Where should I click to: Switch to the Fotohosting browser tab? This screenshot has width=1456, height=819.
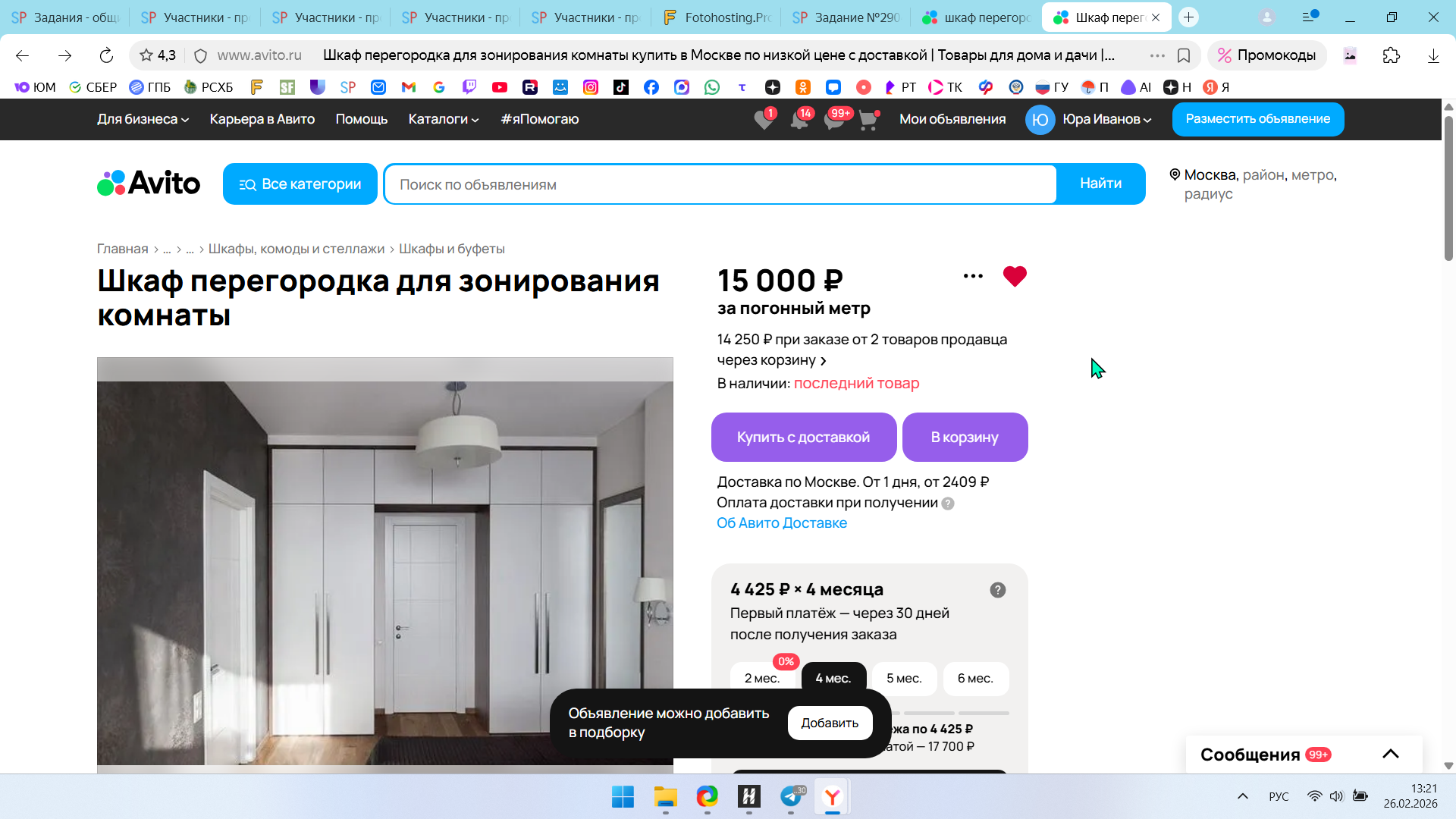coord(716,17)
